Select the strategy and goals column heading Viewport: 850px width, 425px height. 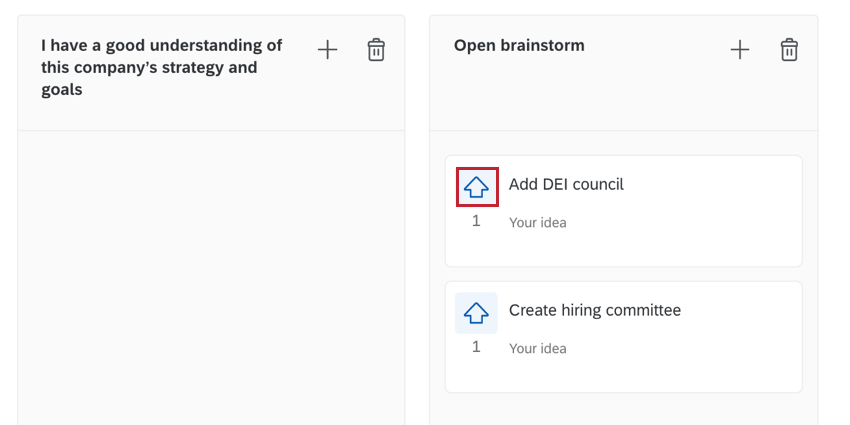pyautogui.click(x=161, y=67)
